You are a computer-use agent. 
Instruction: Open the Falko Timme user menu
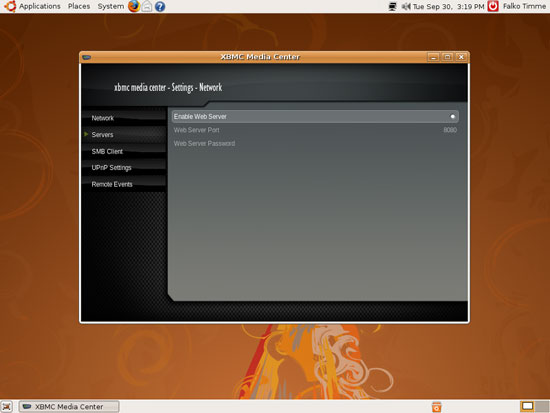coord(524,6)
